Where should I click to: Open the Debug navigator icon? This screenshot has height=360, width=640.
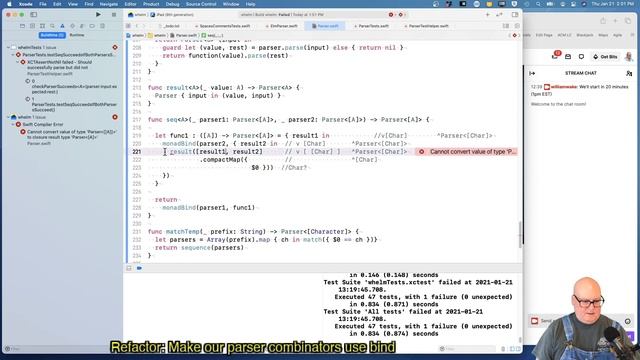click(82, 26)
